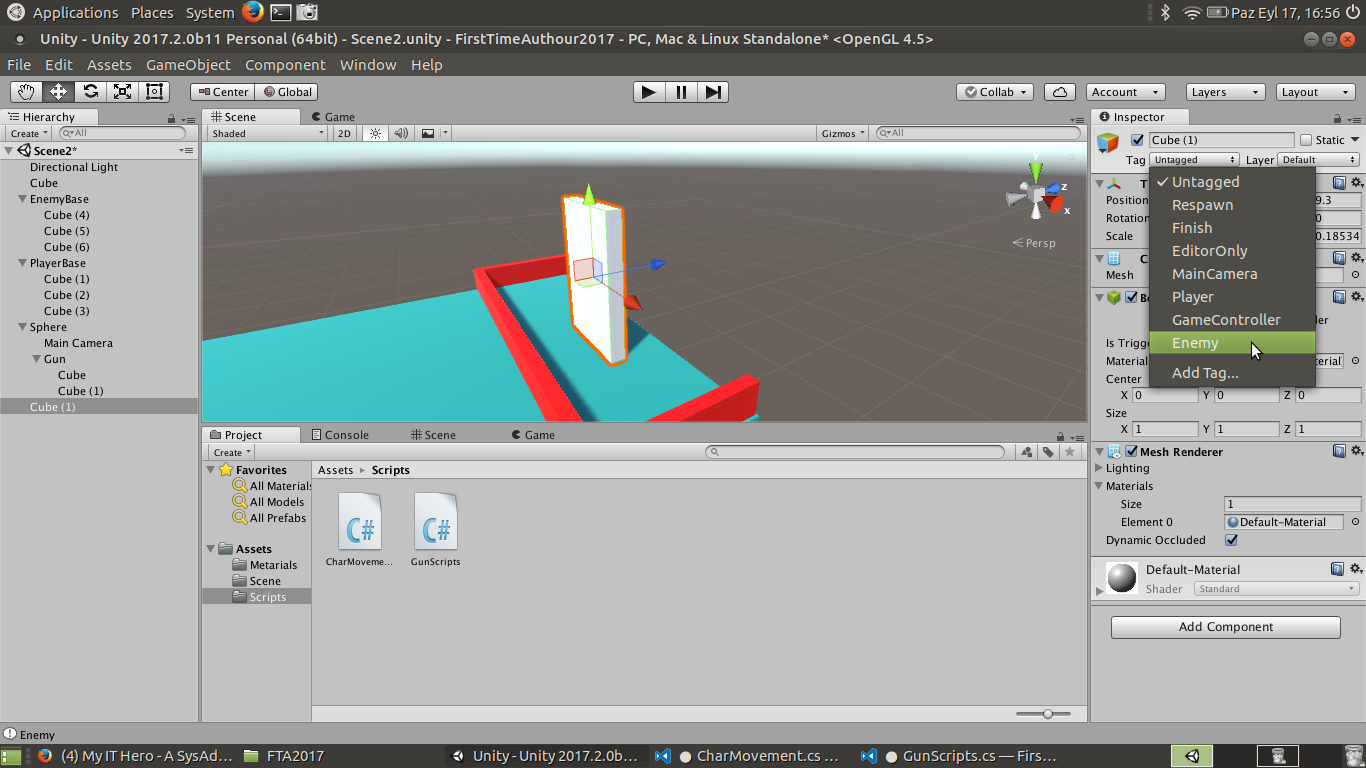Open the Layers dropdown
1366x768 pixels.
click(x=1226, y=92)
